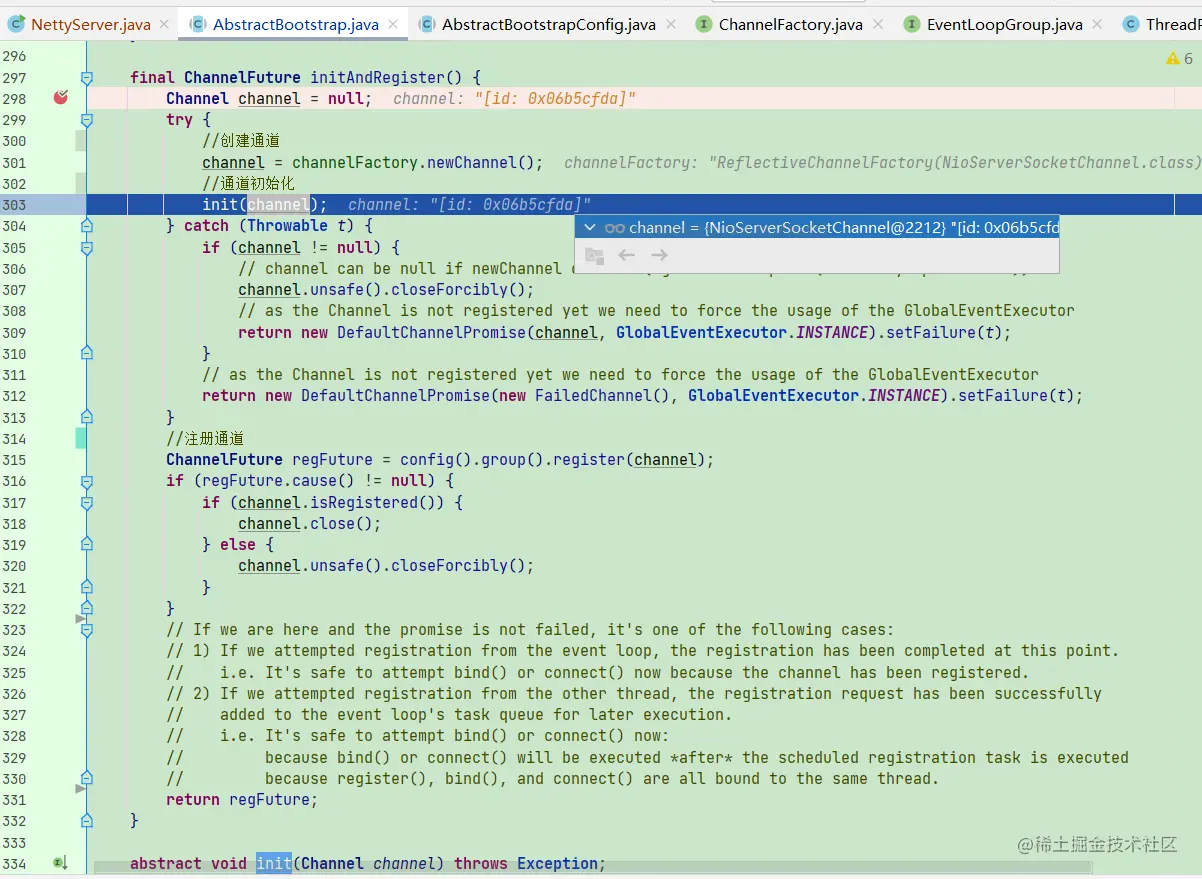
Task: Click the fold end marker on line 332
Action: (x=87, y=821)
